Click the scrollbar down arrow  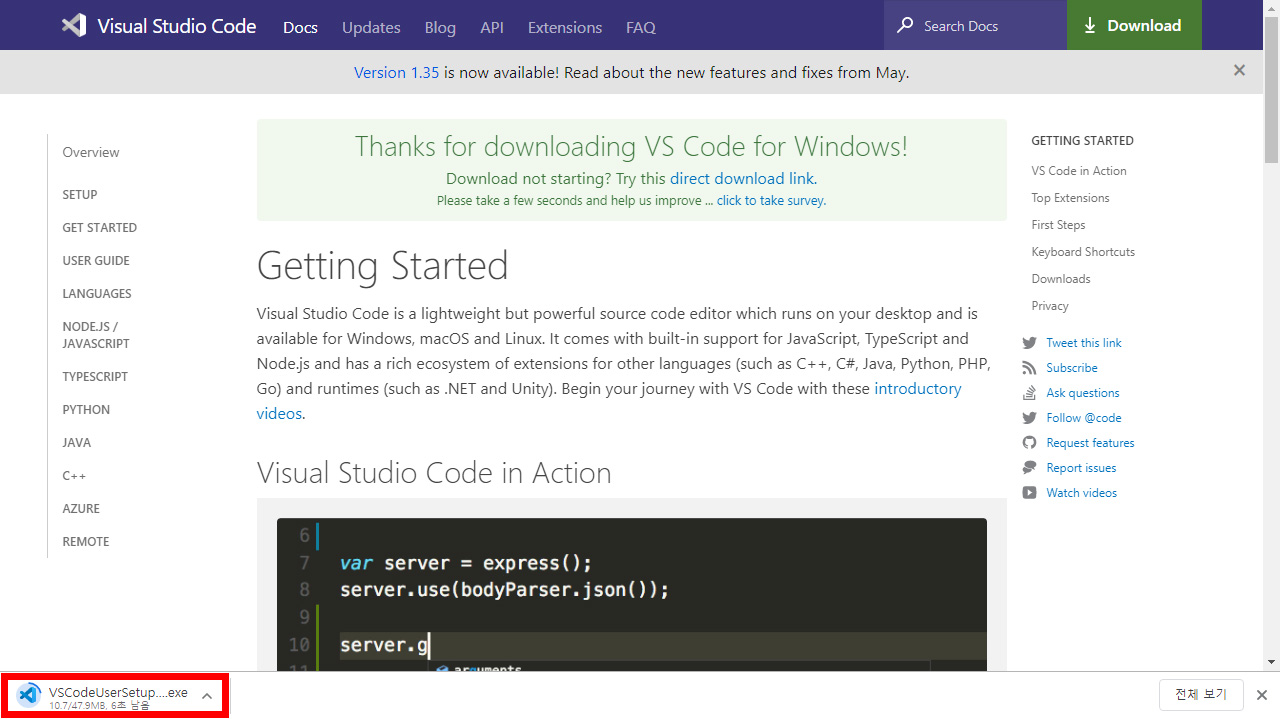(x=1271, y=662)
